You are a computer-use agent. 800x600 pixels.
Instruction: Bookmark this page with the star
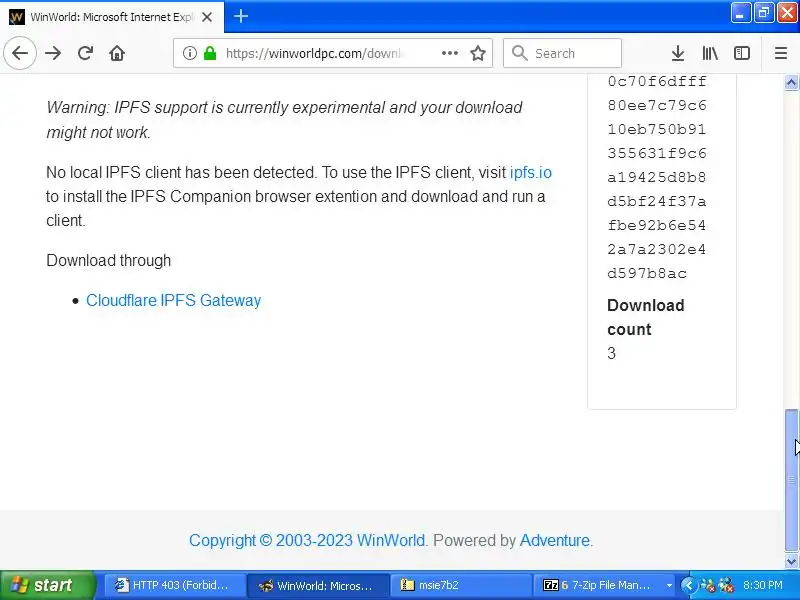[x=478, y=53]
